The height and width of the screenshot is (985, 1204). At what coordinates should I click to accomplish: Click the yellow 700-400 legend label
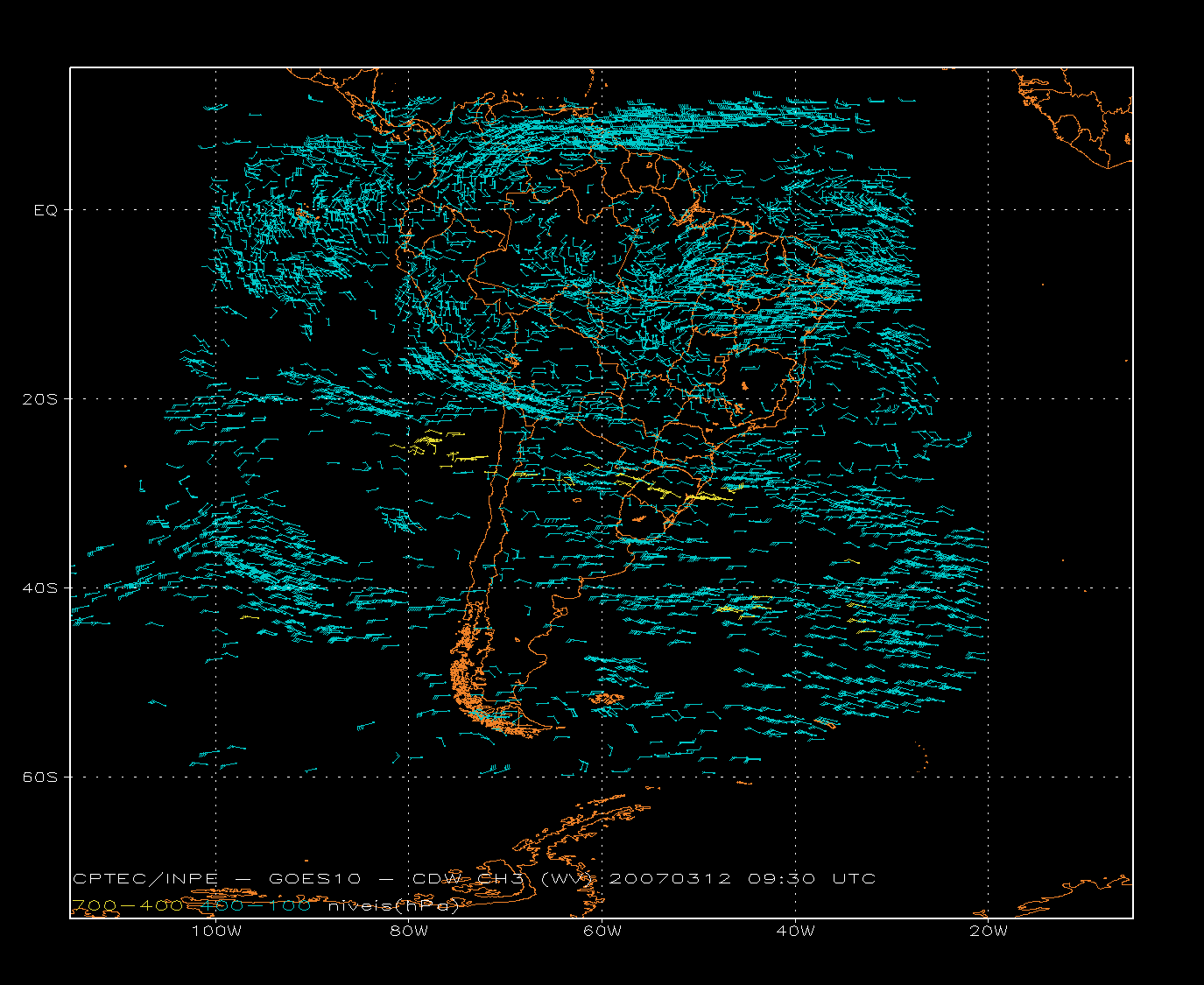coord(128,905)
